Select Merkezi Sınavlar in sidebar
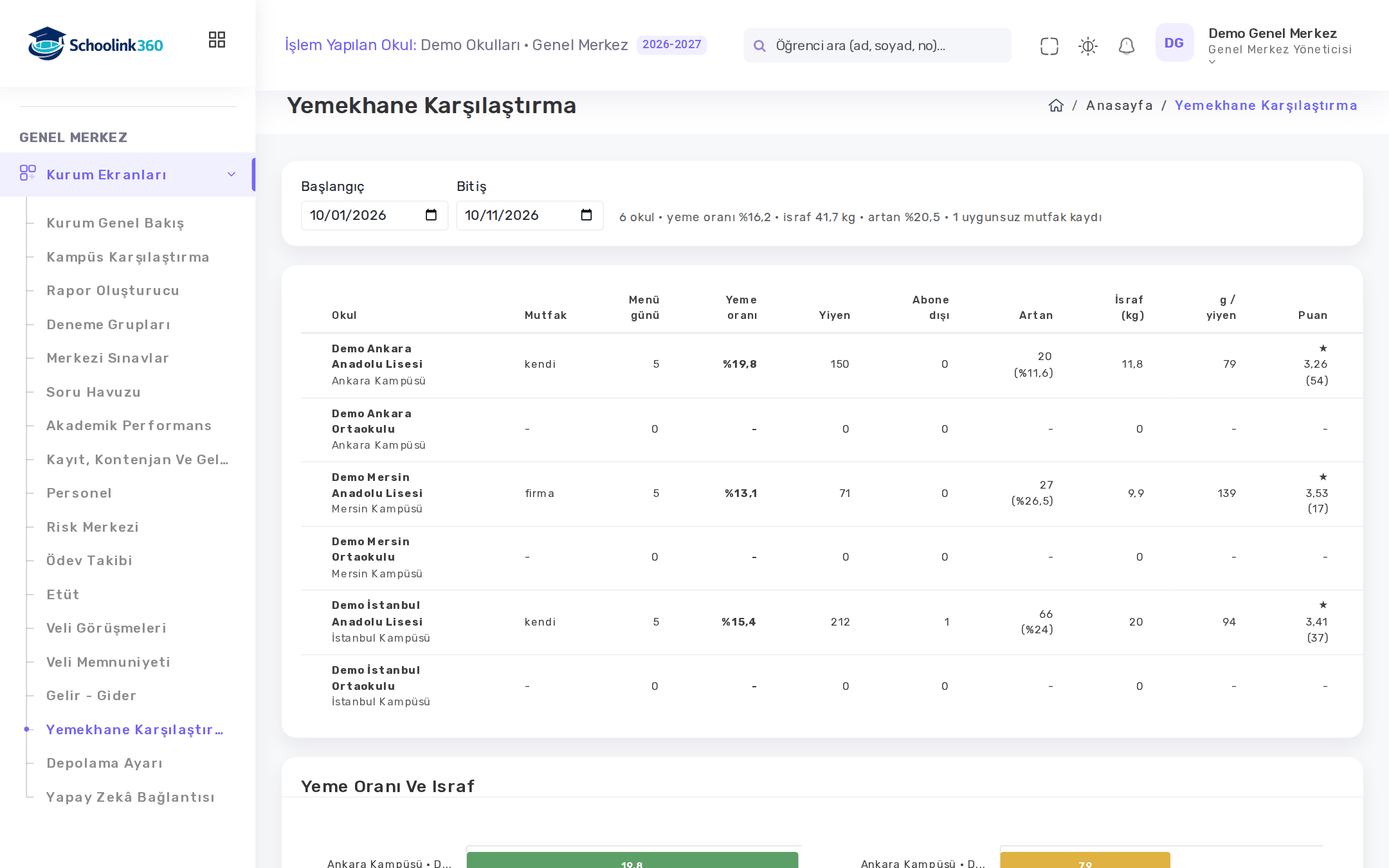Viewport: 1389px width, 868px height. pyautogui.click(x=107, y=358)
